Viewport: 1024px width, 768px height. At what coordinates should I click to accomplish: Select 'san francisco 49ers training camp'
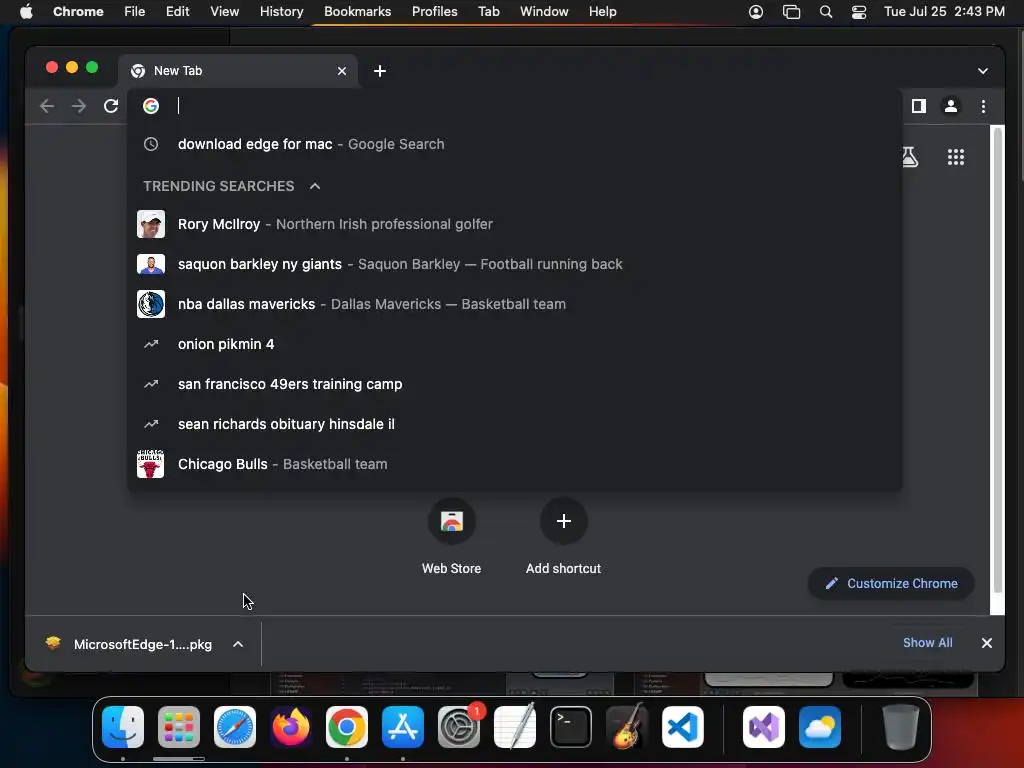515,384
